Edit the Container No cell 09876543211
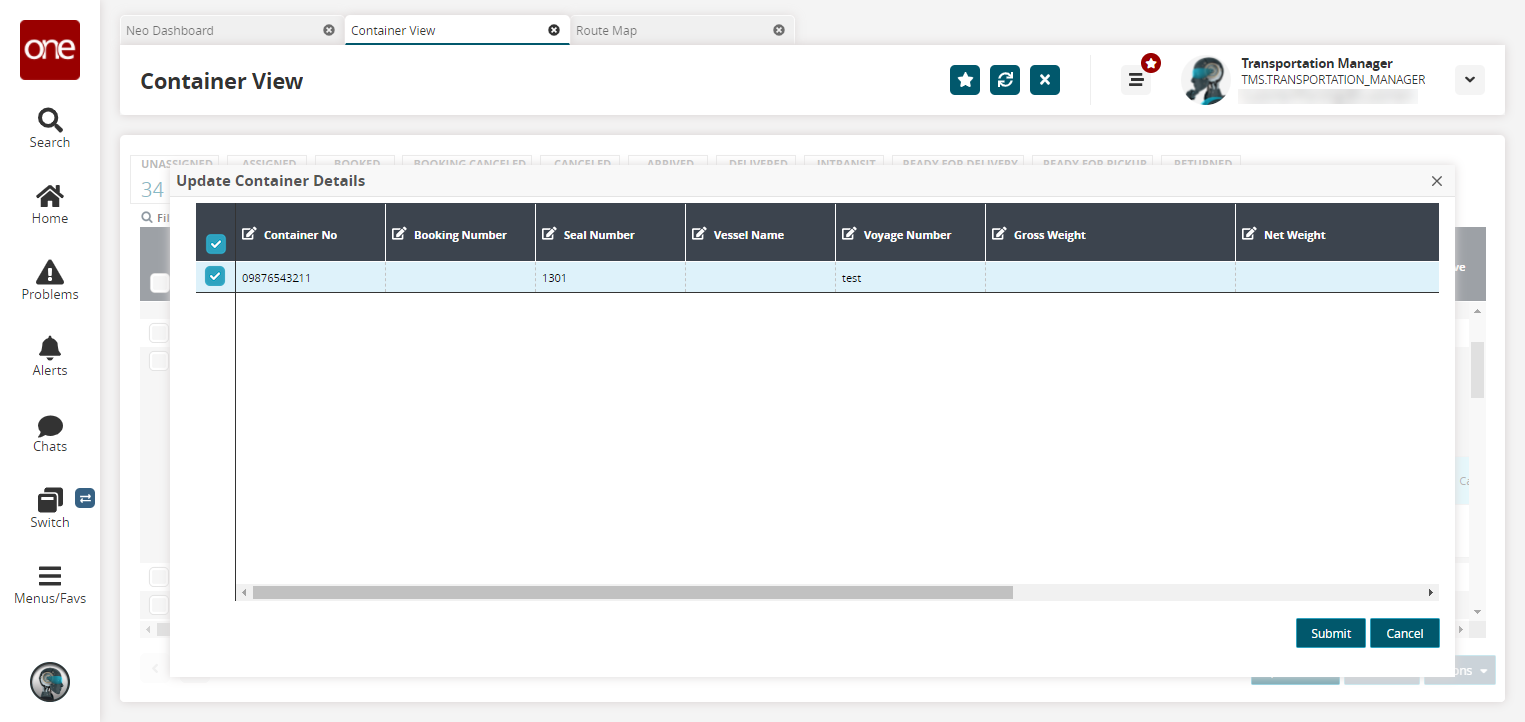Screen dimensions: 1525x722 (x=311, y=278)
